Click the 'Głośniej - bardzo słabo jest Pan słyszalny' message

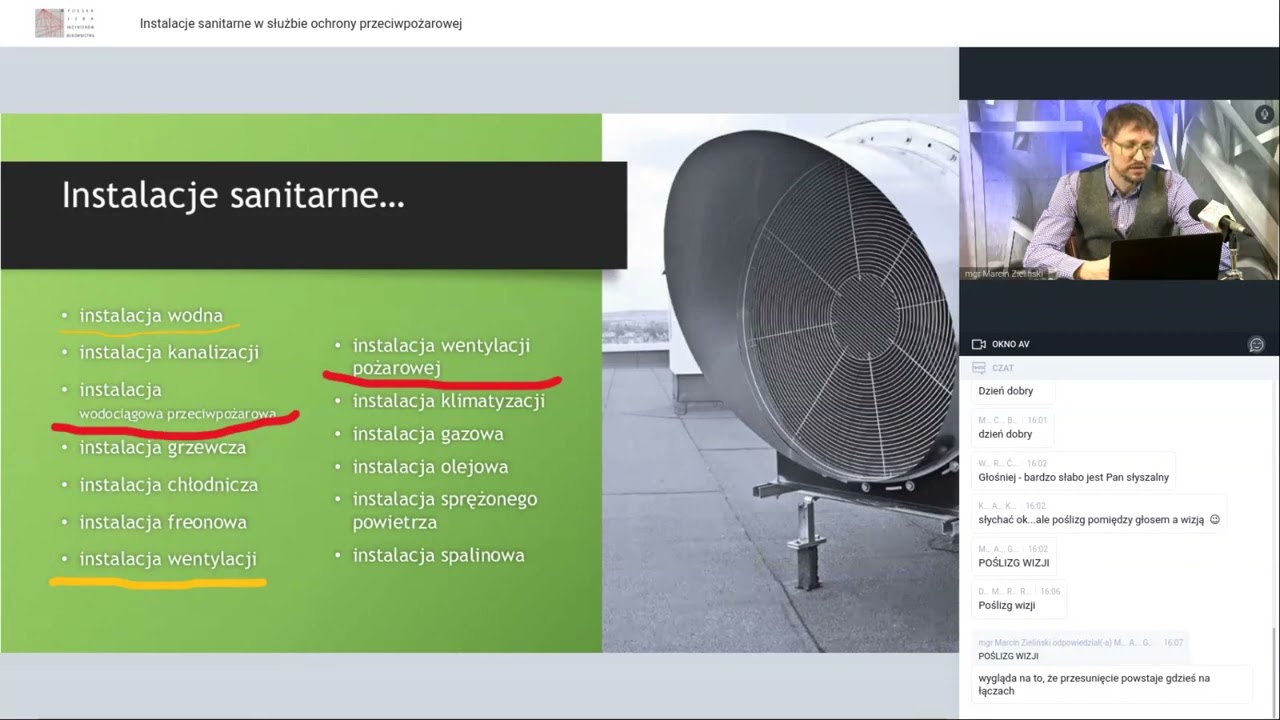pos(1073,477)
